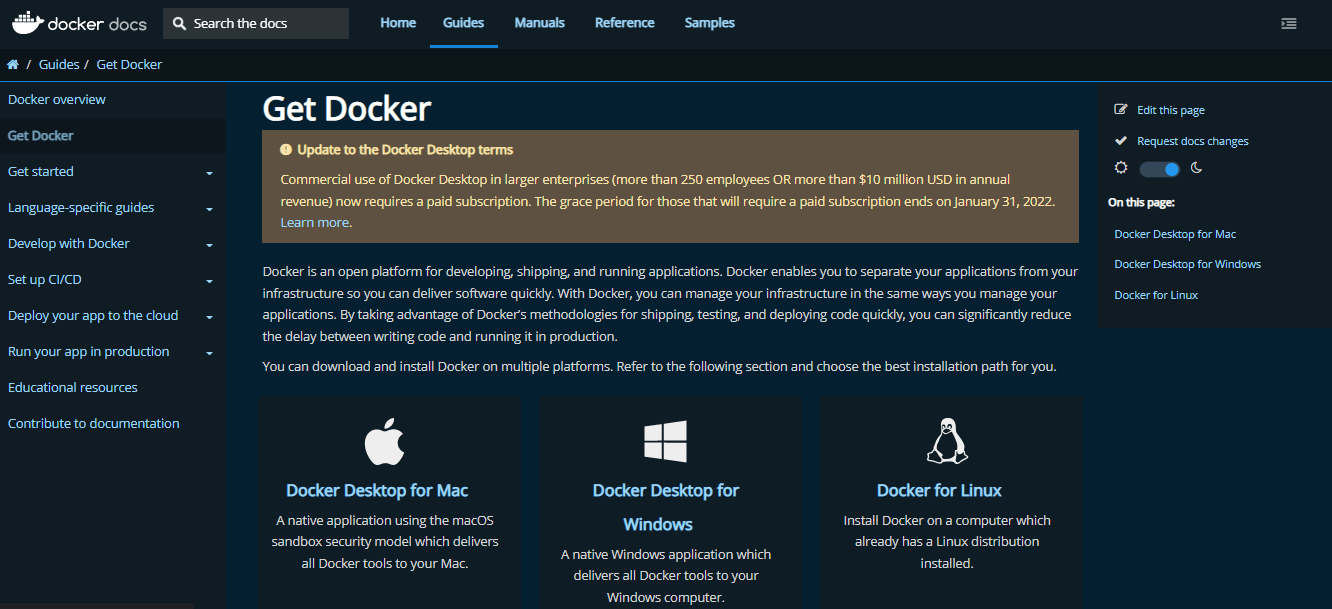This screenshot has width=1332, height=609.
Task: Expand Language-specific guides section
Action: pyautogui.click(x=209, y=209)
